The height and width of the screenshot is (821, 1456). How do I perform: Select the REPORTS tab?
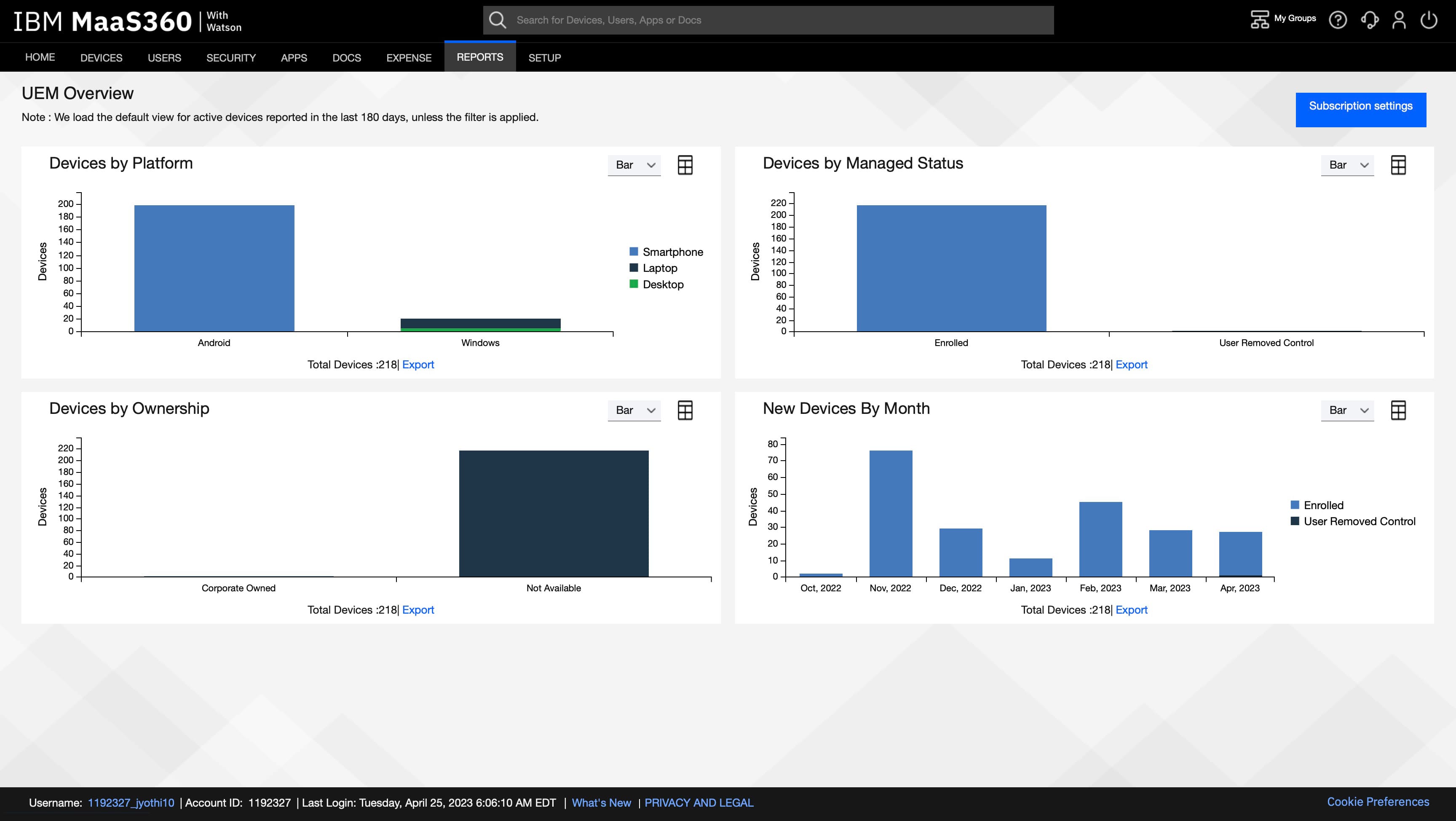coord(480,56)
